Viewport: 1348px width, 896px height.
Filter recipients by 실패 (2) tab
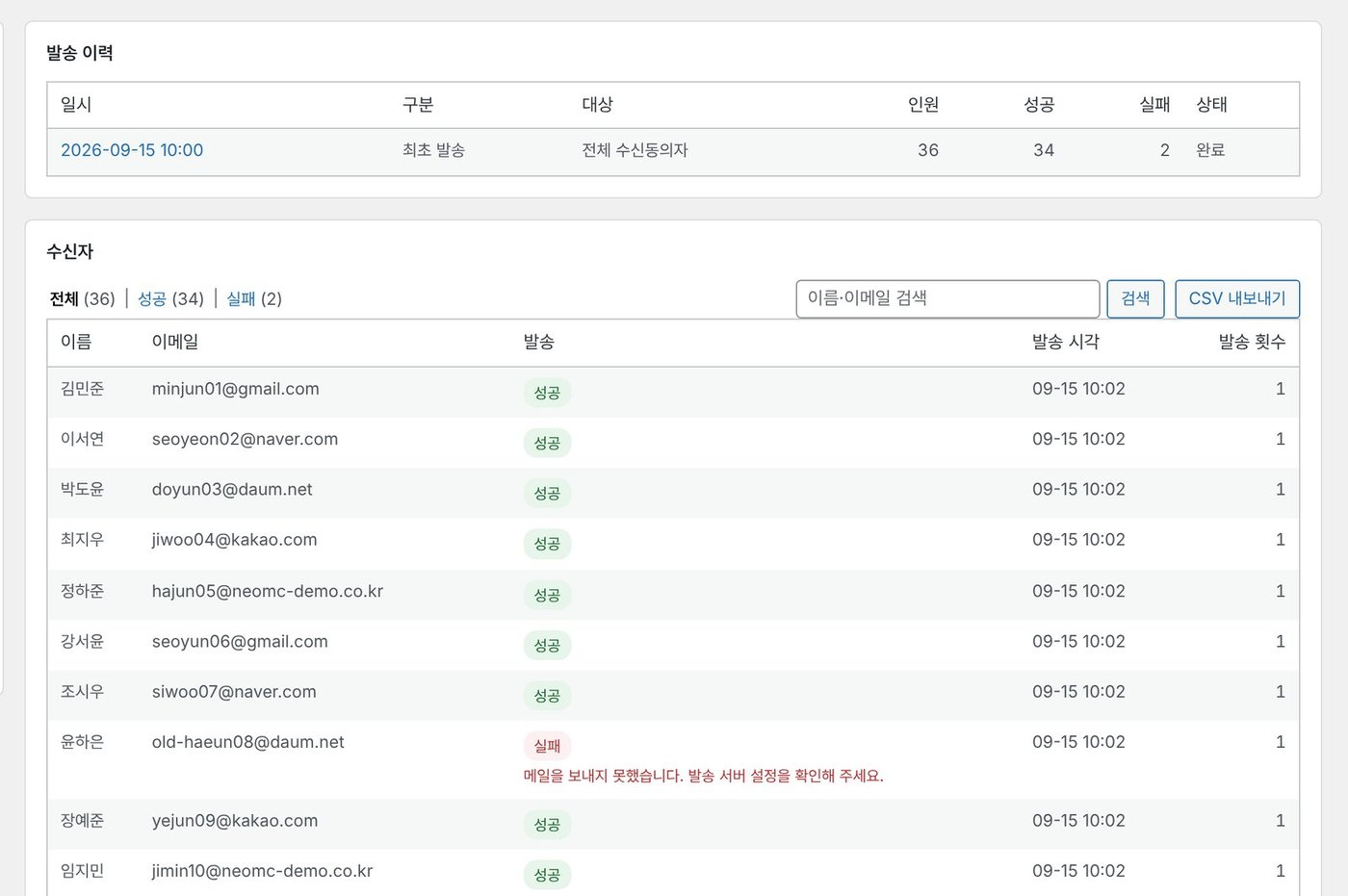pos(254,299)
